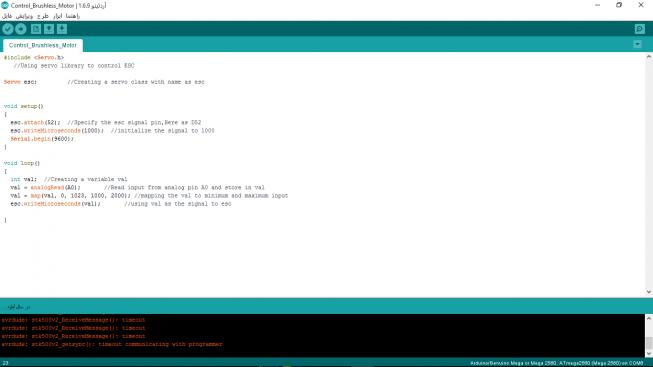This screenshot has height=367, width=653.
Task: Click the Open sketch arrow icon
Action: click(49, 29)
